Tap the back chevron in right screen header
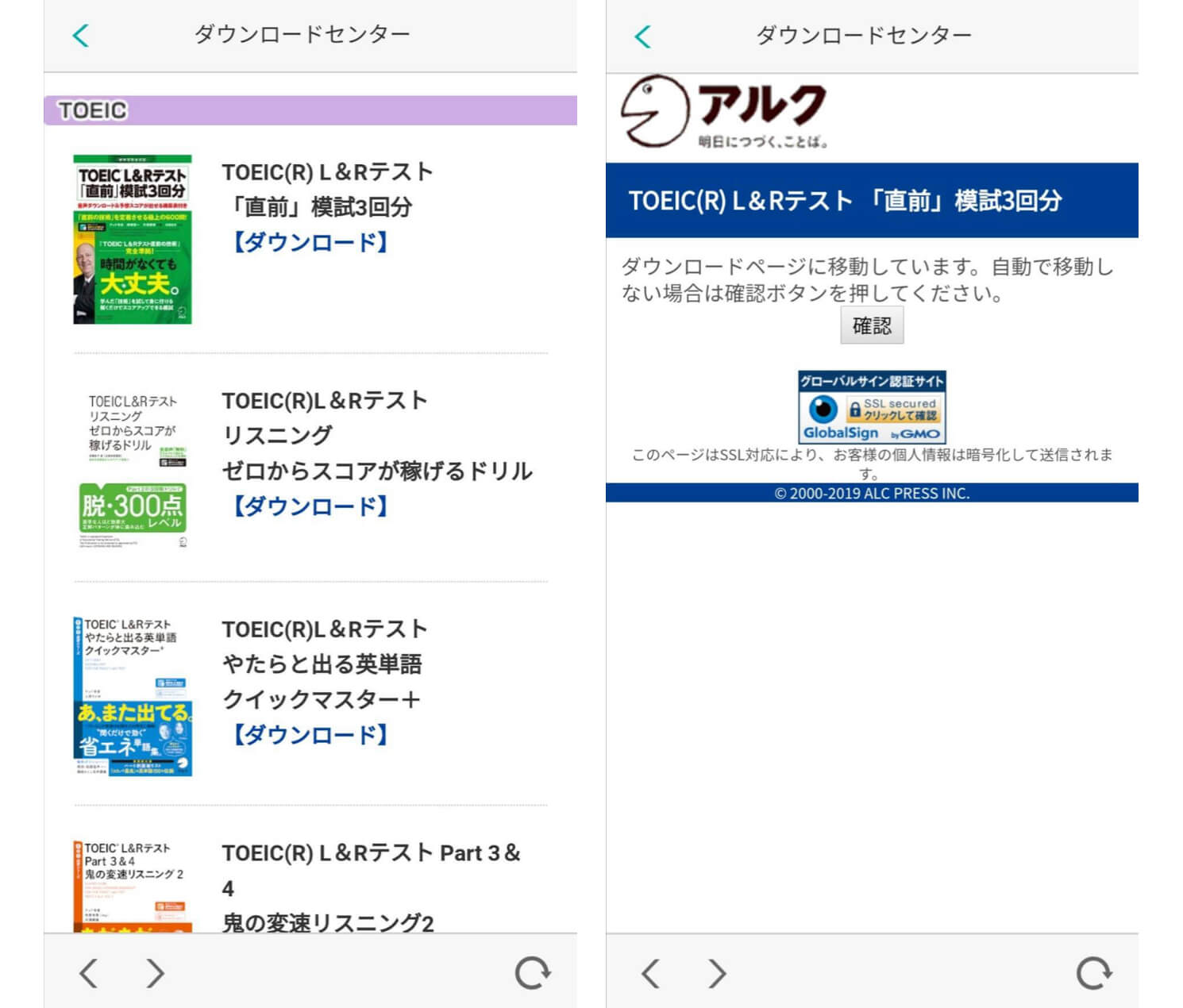 click(643, 36)
